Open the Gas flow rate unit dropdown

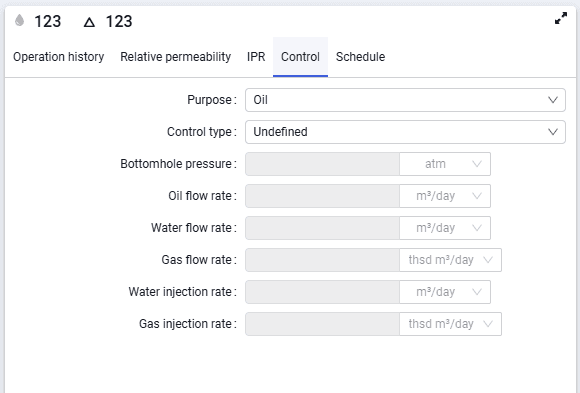click(451, 260)
